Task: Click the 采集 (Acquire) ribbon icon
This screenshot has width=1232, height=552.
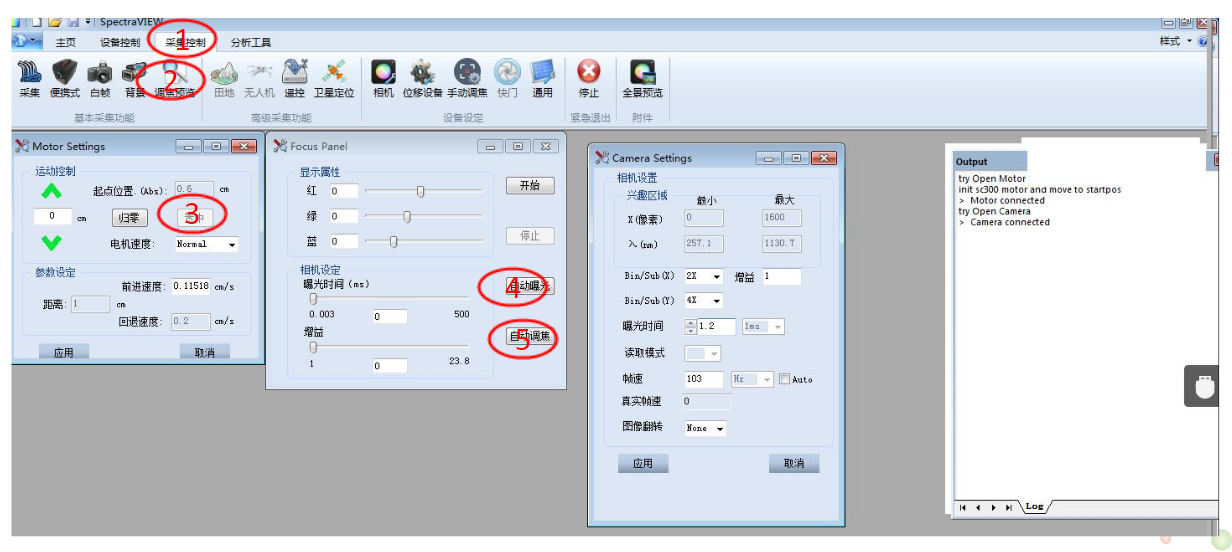Action: coord(29,75)
